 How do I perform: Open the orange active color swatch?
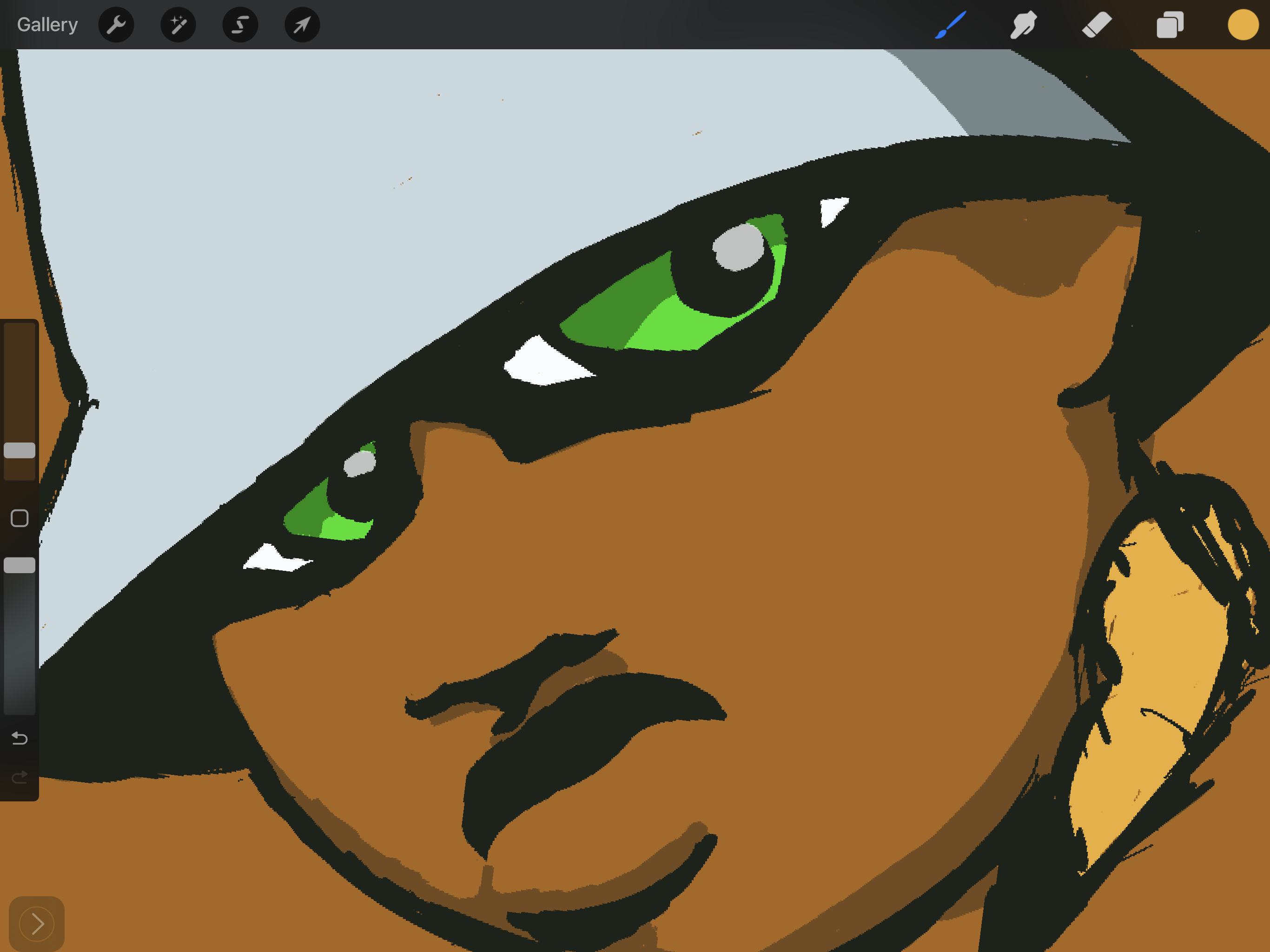[1243, 25]
